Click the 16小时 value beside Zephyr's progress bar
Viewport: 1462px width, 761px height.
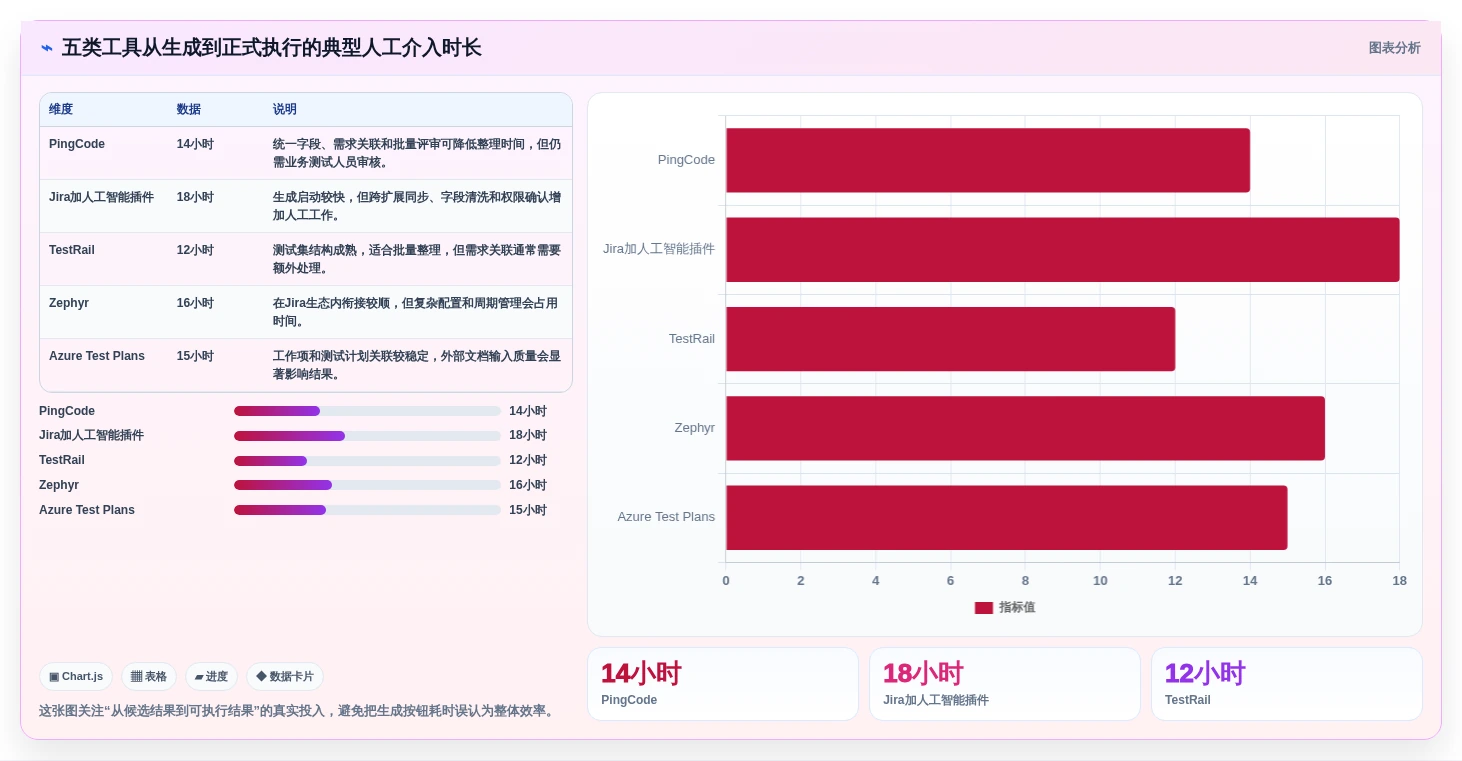point(528,485)
